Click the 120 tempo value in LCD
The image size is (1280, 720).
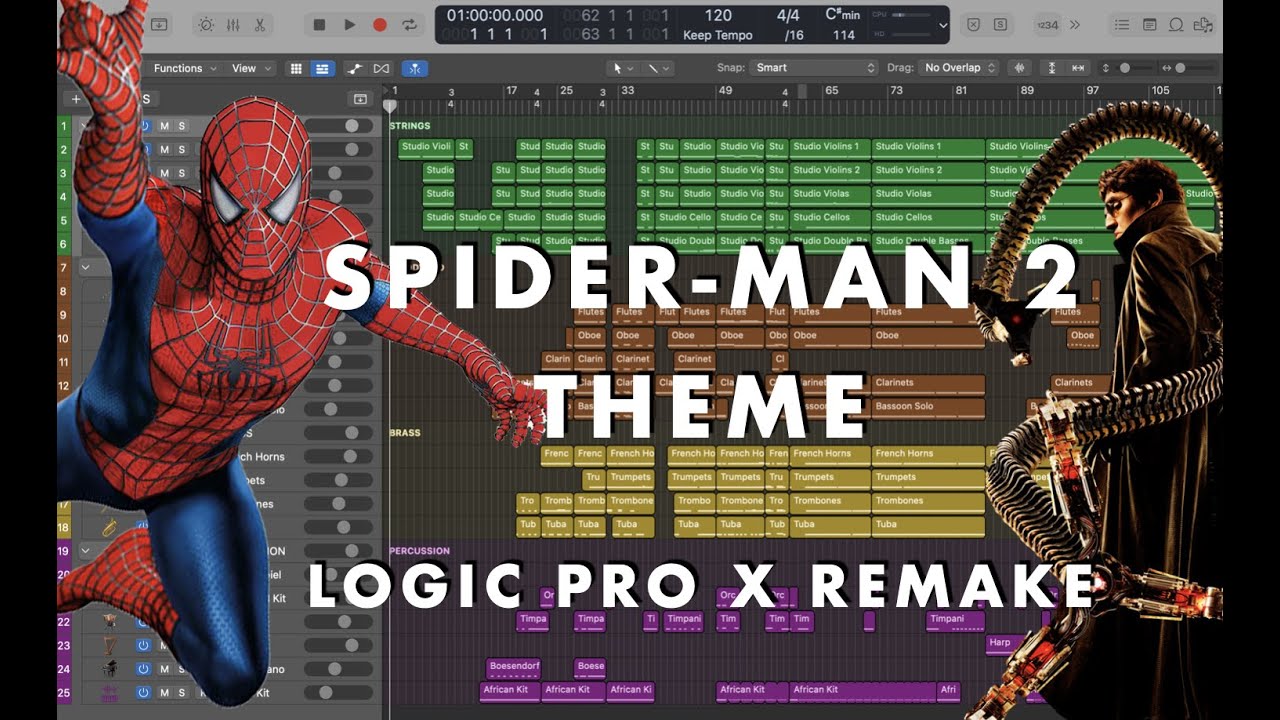pyautogui.click(x=718, y=16)
